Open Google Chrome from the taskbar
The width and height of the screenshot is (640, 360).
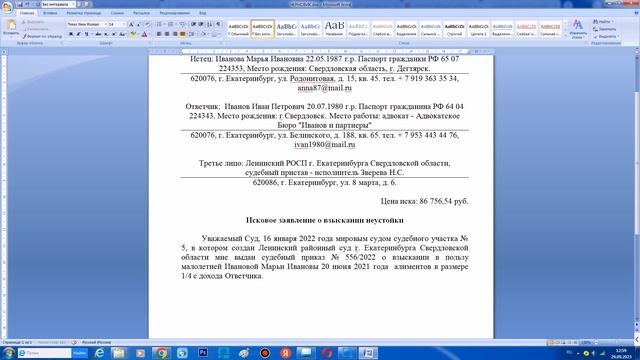tap(162, 353)
